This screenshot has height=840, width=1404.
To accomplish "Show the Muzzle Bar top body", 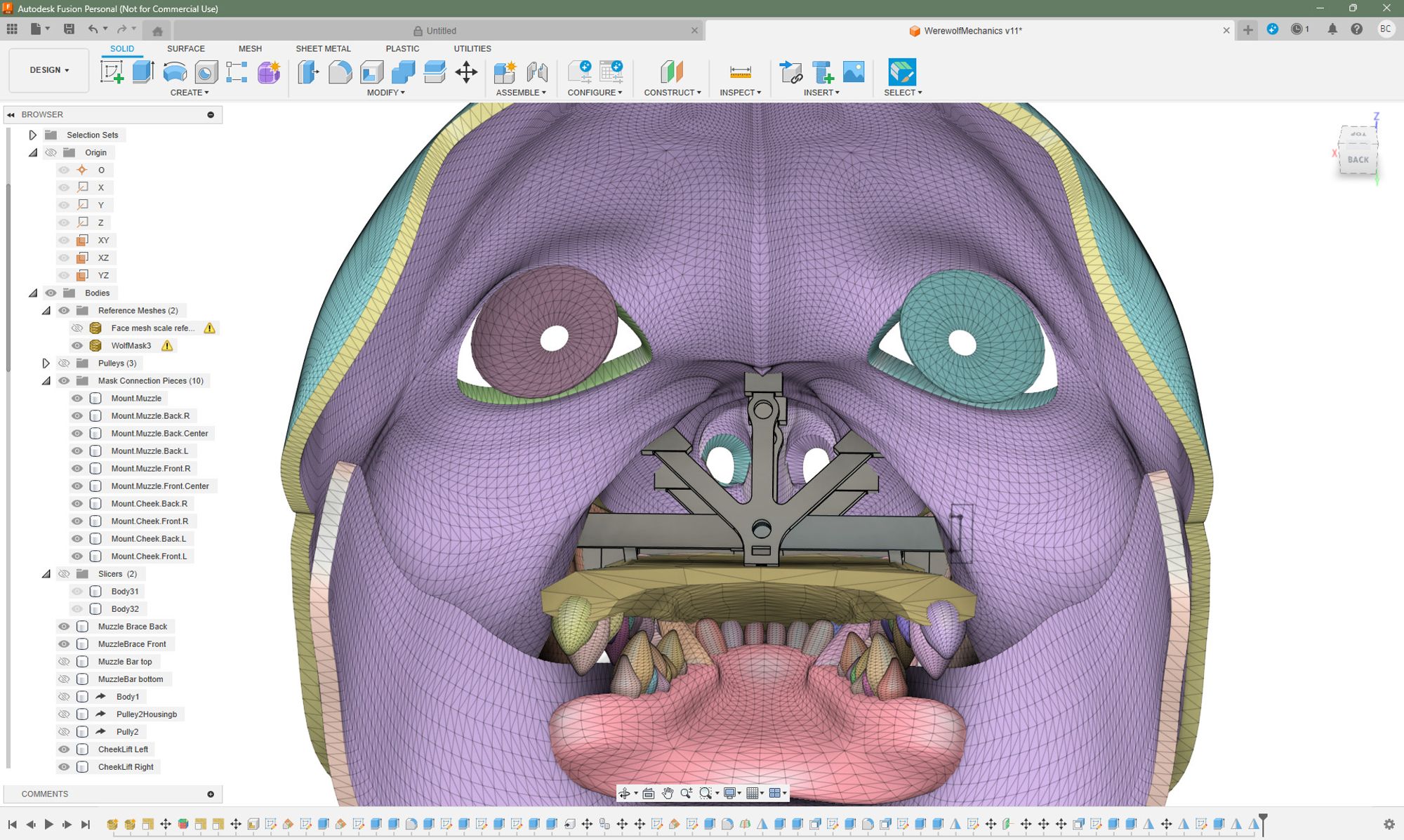I will pyautogui.click(x=64, y=661).
